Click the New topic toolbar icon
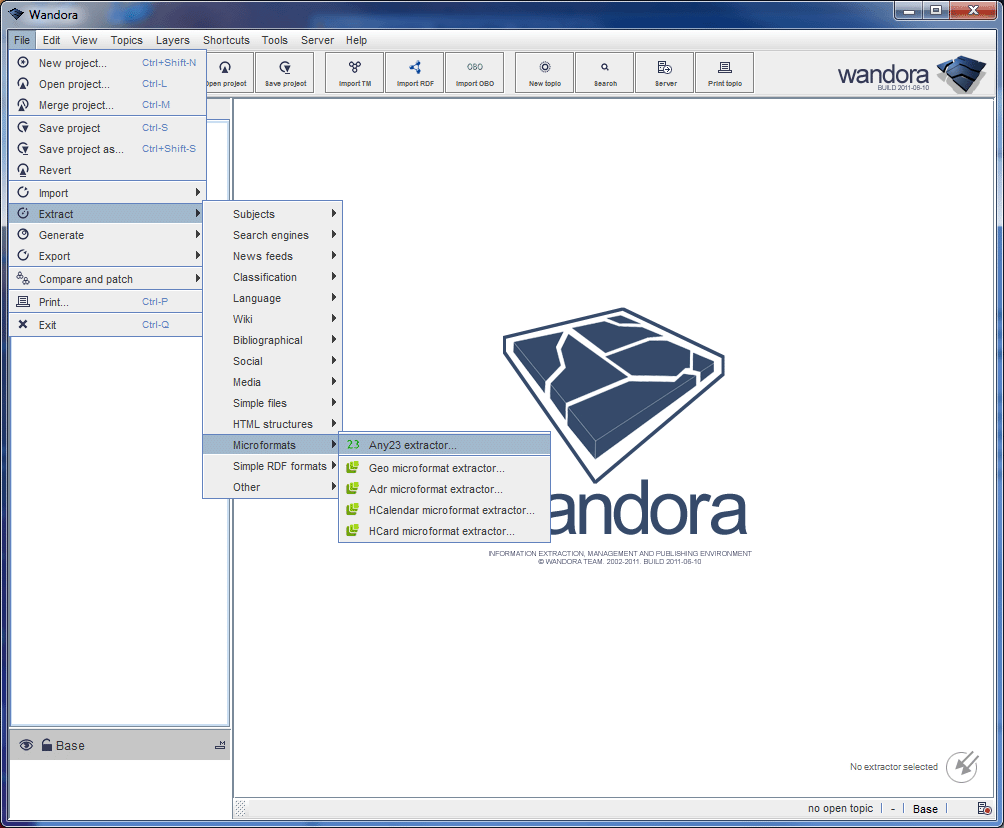The image size is (1004, 828). pos(544,72)
